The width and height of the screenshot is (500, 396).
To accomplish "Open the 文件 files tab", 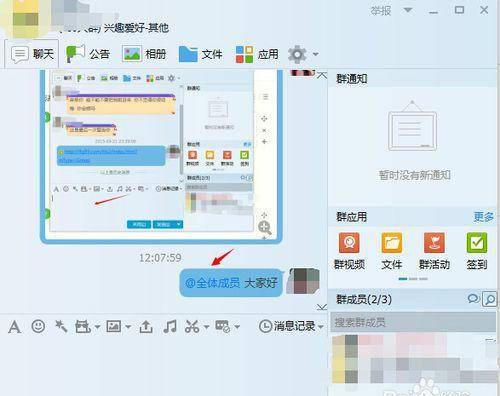I will tap(200, 54).
